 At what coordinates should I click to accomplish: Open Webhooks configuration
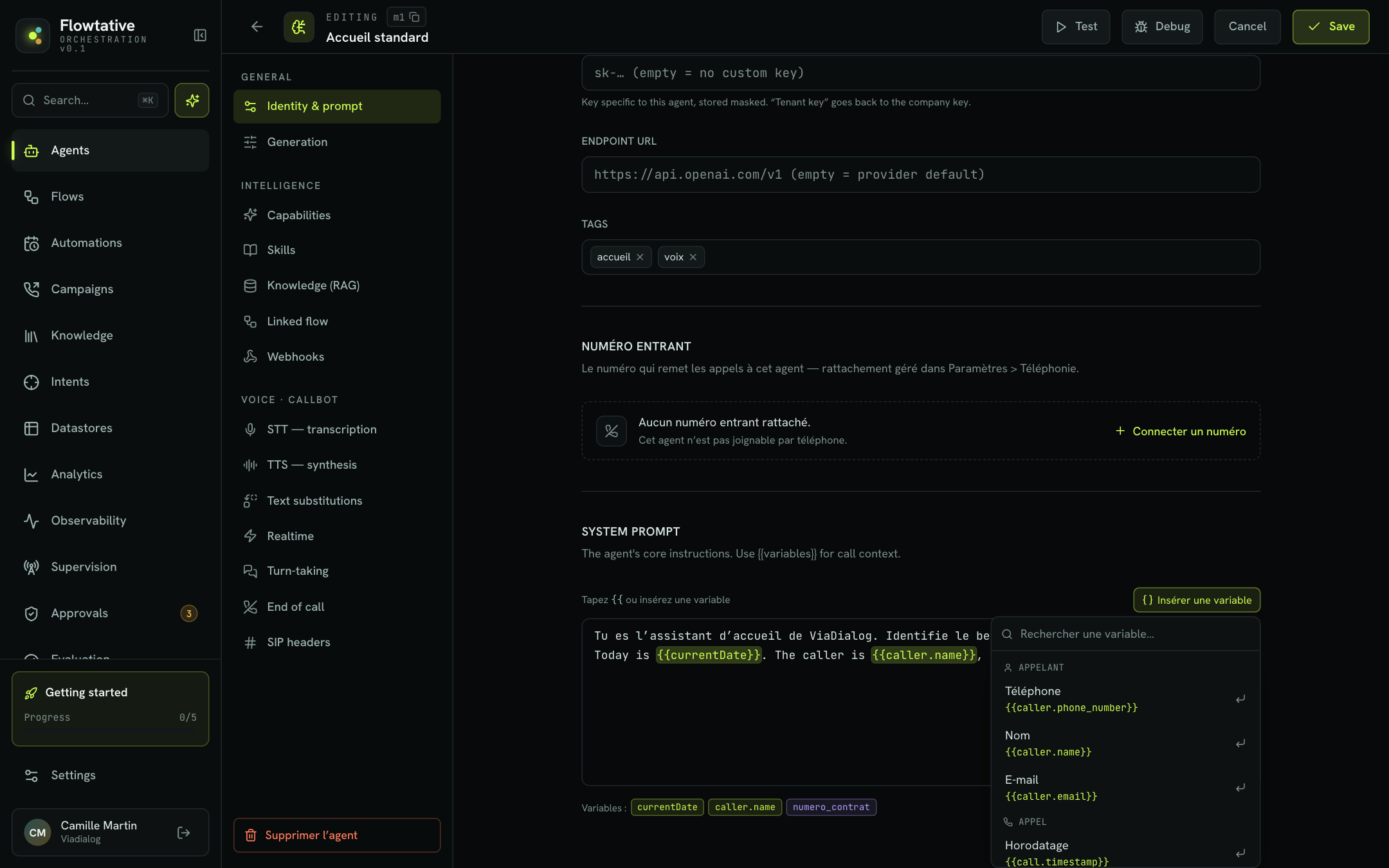point(337,357)
